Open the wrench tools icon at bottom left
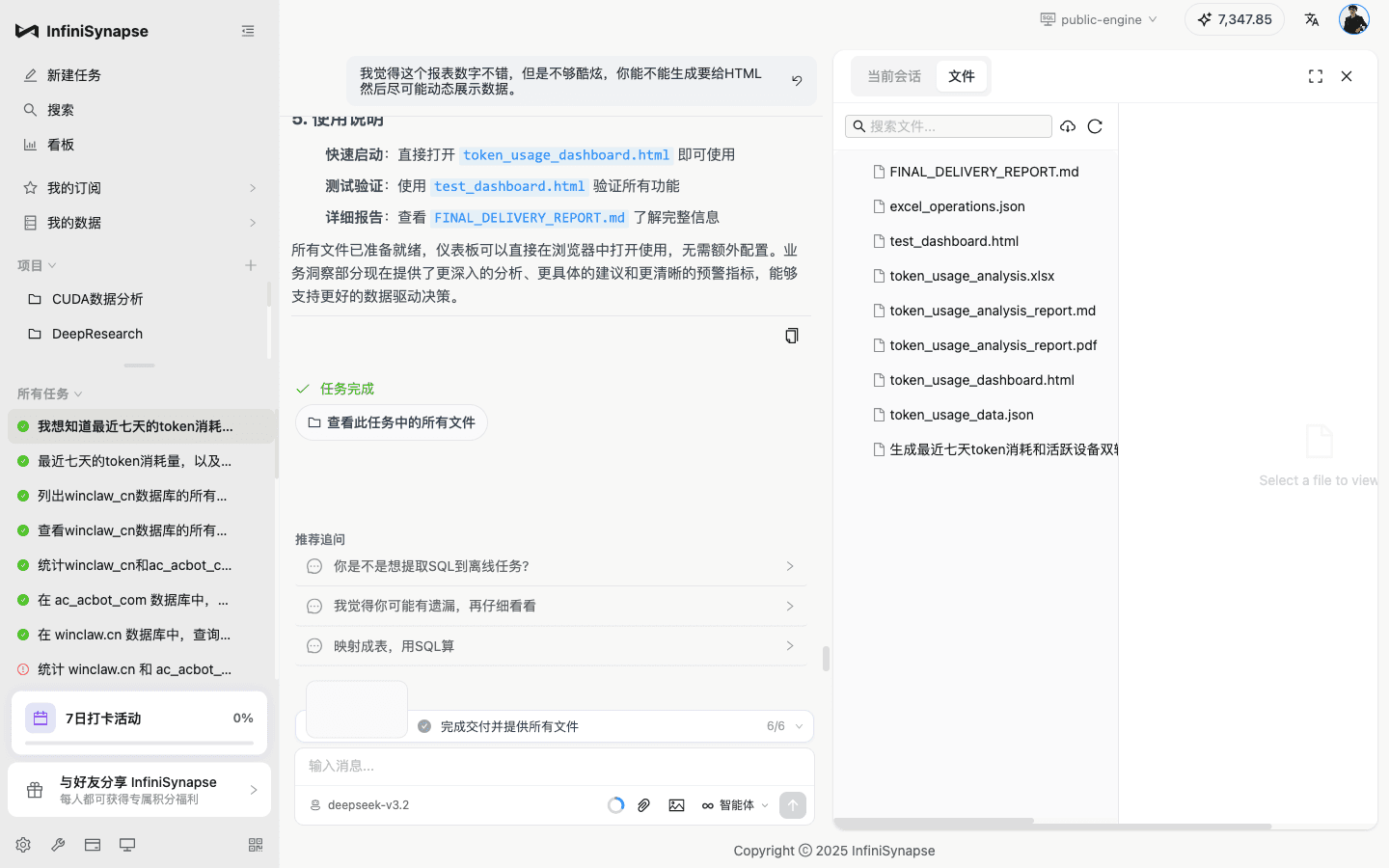This screenshot has height=868, width=1389. point(57,844)
